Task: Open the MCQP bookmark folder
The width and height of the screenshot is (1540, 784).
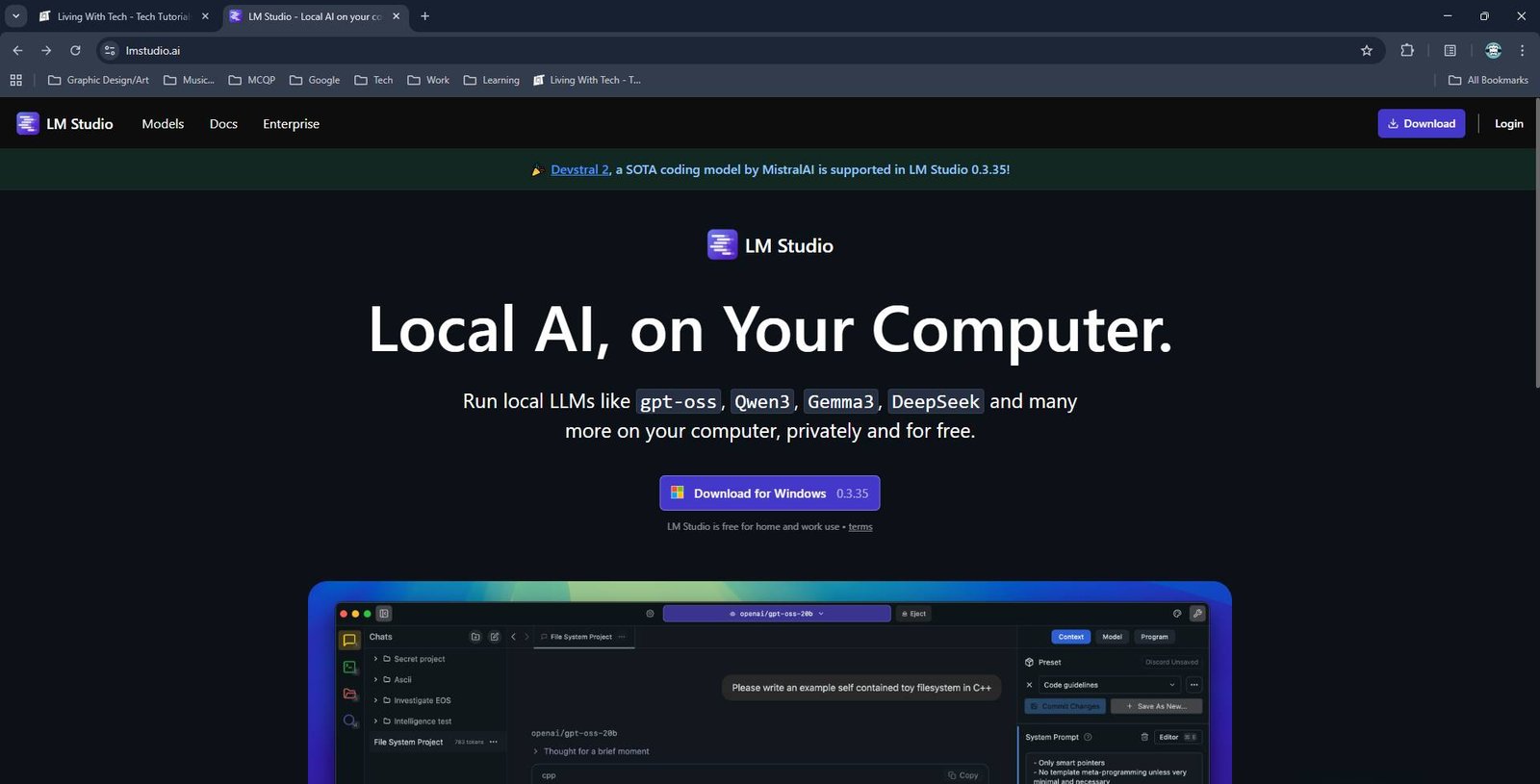Action: click(252, 80)
